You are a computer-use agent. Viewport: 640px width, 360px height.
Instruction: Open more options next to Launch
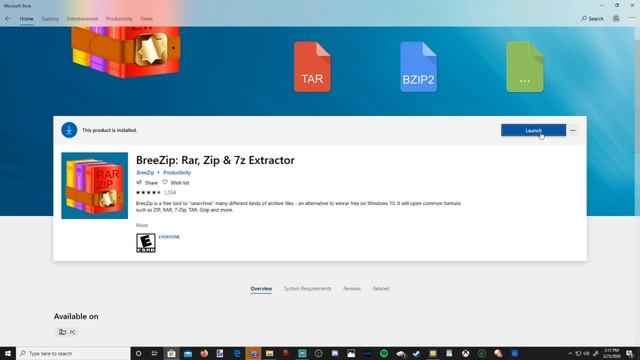[x=573, y=130]
